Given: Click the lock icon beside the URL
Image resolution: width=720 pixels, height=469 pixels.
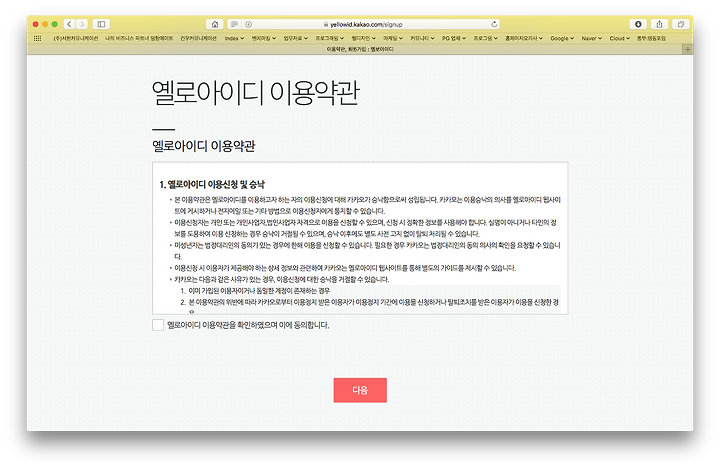Looking at the screenshot, I should click(326, 24).
